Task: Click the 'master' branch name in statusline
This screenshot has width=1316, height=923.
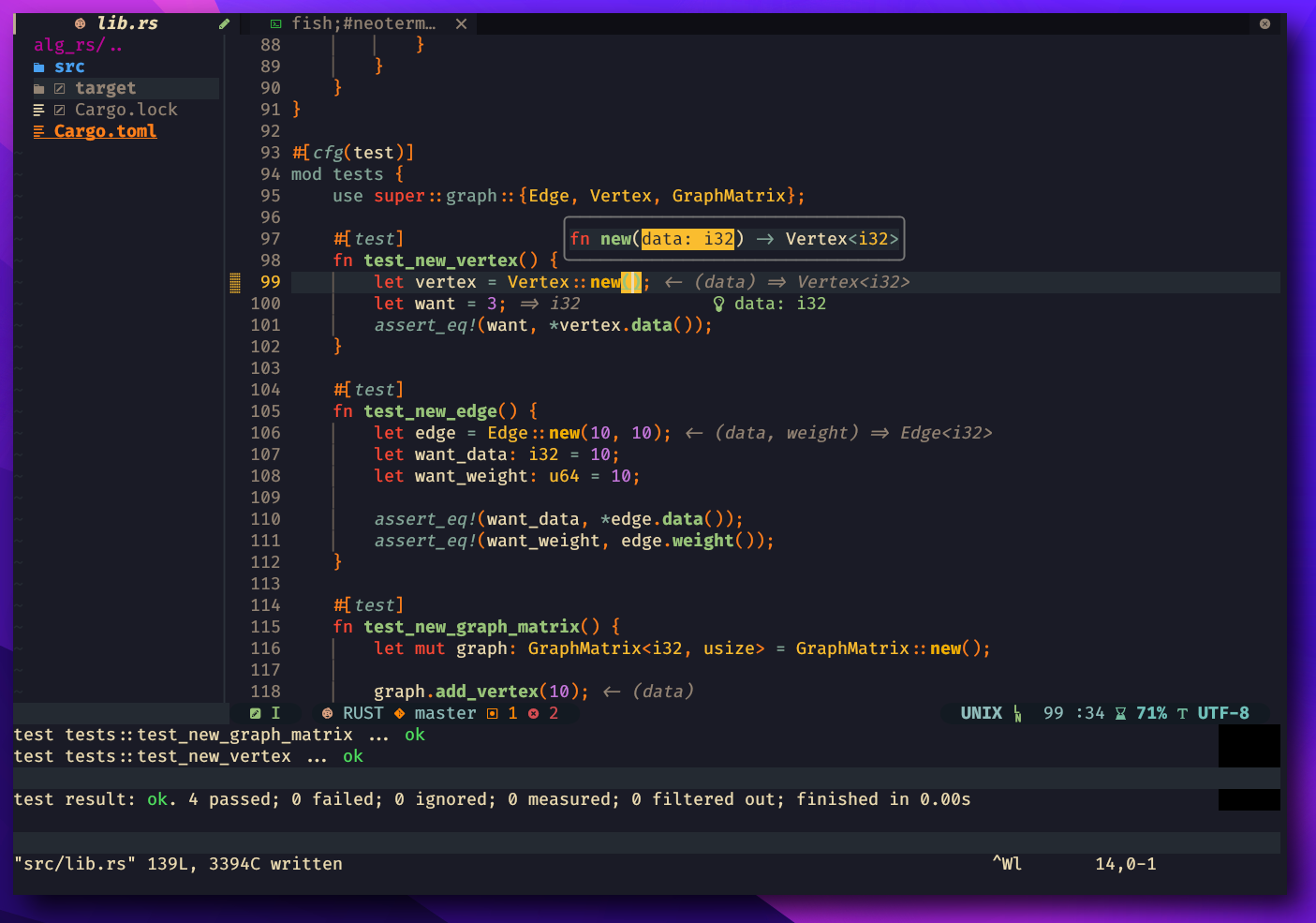Action: tap(445, 713)
